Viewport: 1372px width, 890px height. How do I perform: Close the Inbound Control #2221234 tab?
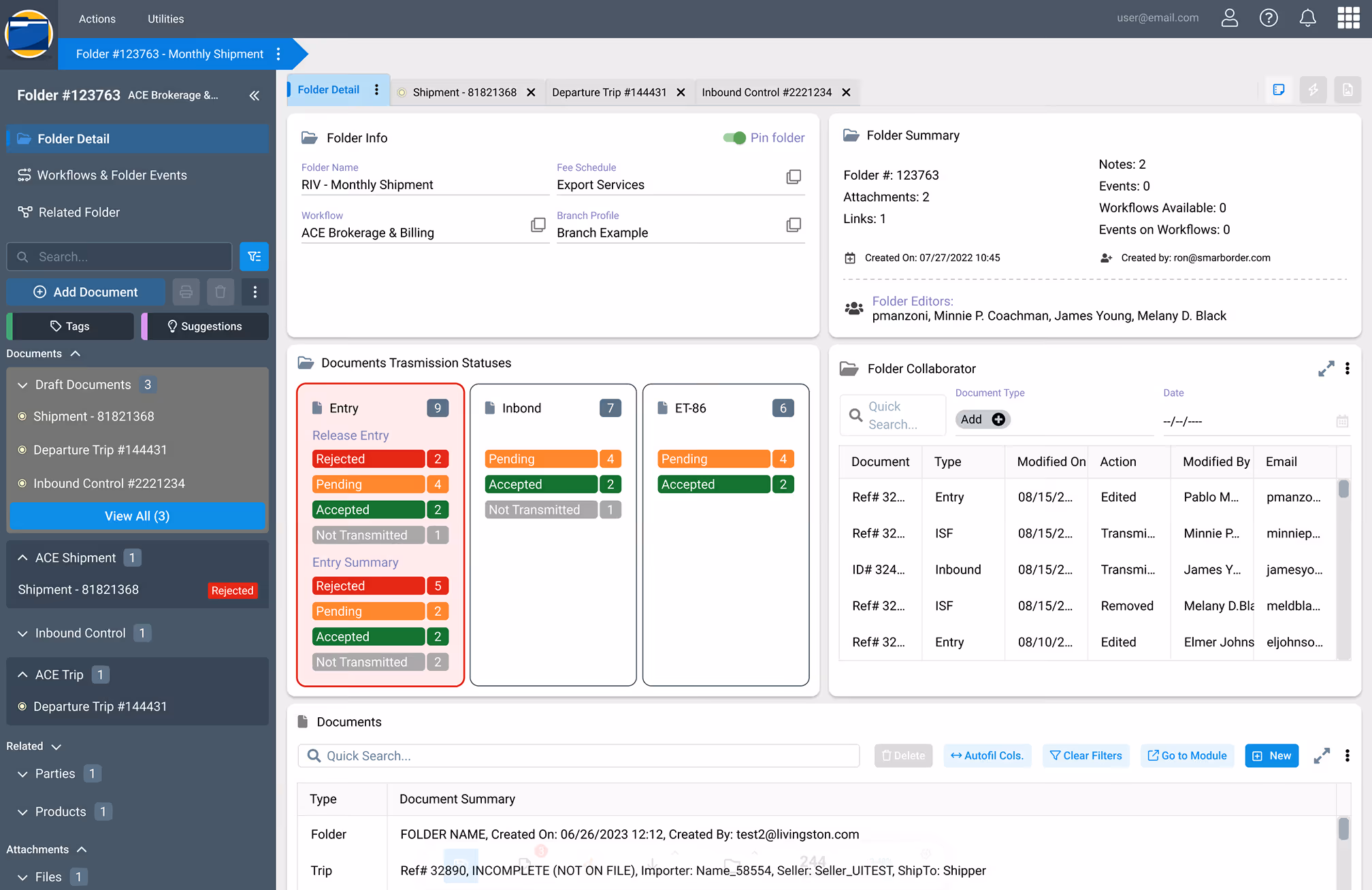[x=846, y=93]
